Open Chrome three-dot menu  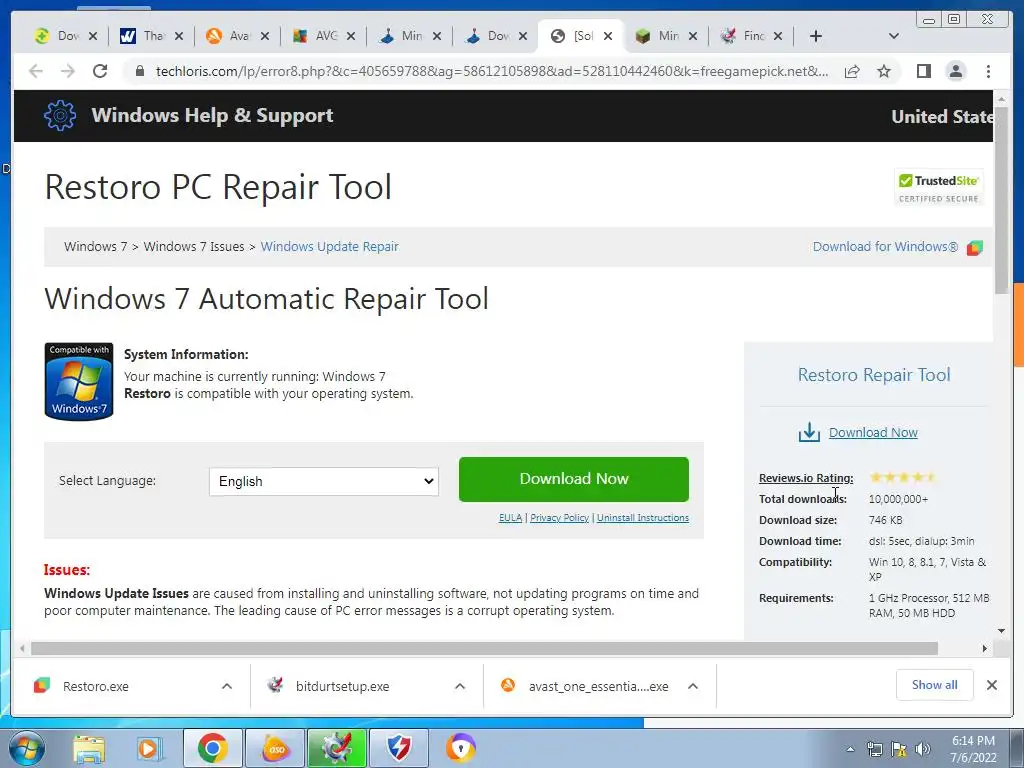click(x=988, y=71)
